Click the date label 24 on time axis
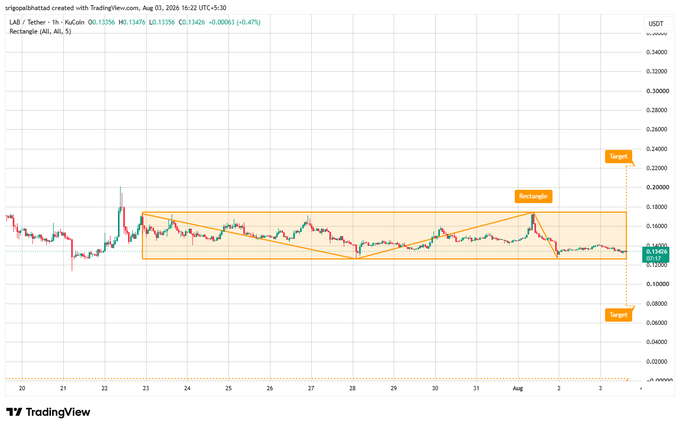 point(187,388)
